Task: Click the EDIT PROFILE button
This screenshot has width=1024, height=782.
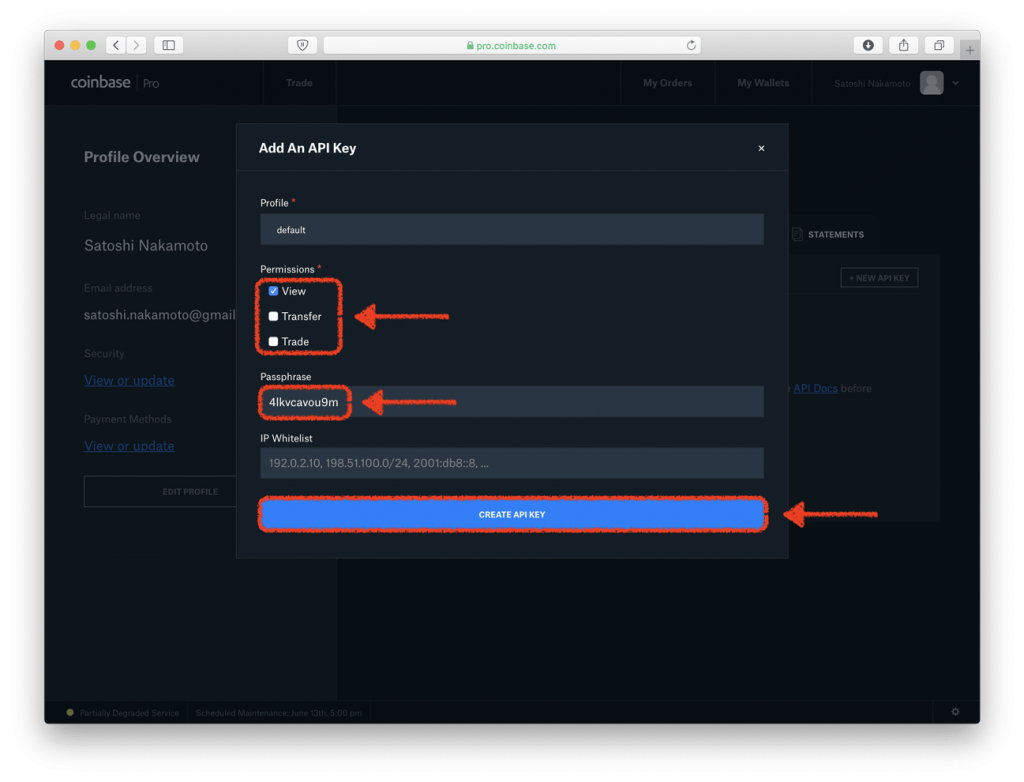Action: click(161, 491)
